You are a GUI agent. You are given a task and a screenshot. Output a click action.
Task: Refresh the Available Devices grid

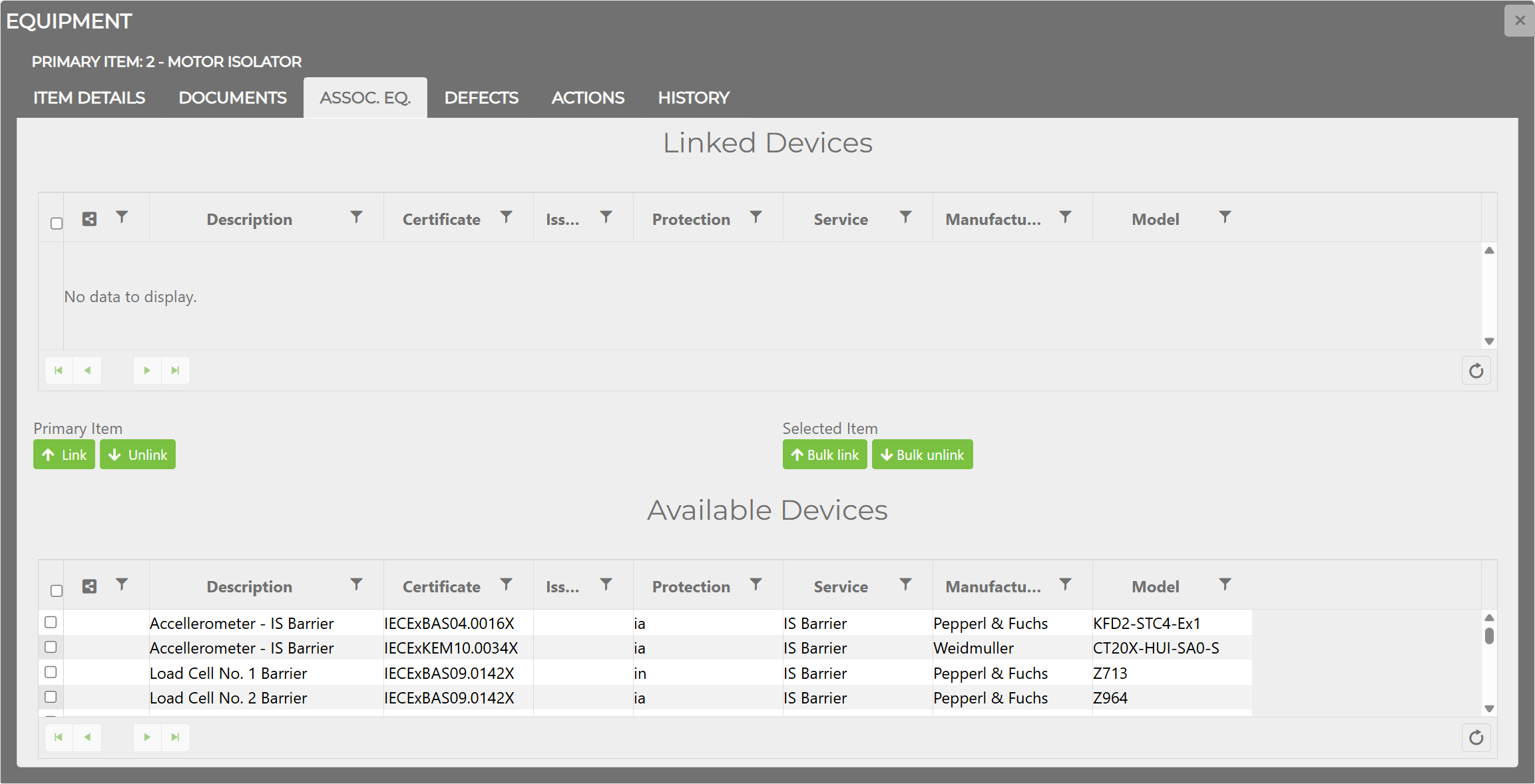pos(1476,737)
